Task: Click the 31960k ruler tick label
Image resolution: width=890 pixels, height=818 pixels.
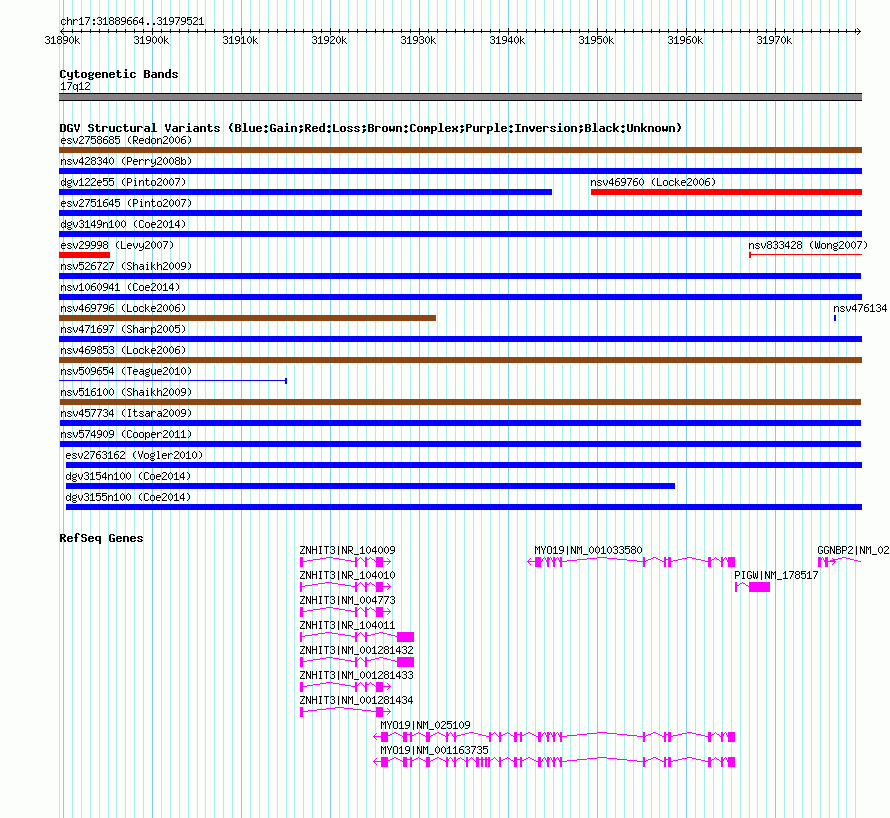Action: pos(685,41)
